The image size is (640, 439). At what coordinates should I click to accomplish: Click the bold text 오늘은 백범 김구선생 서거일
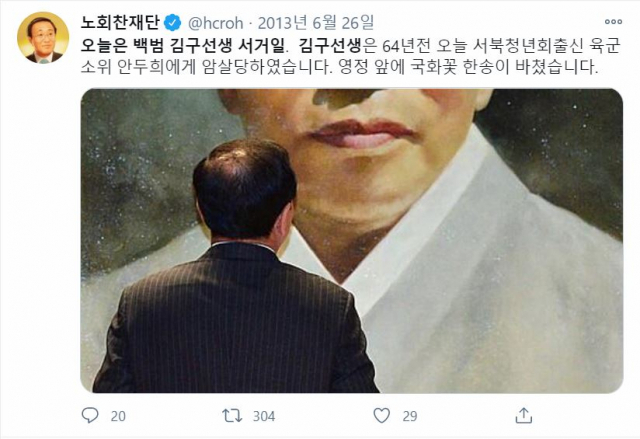point(184,46)
